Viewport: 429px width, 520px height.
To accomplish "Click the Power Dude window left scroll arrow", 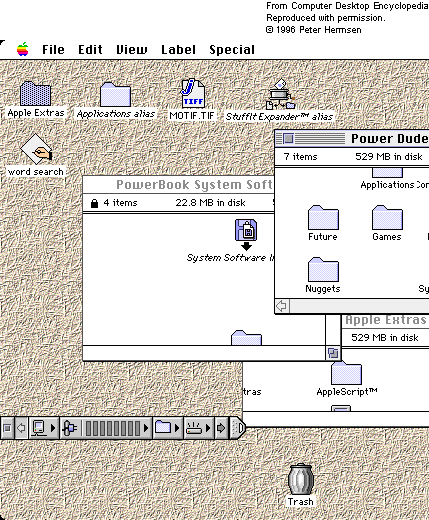I will 282,306.
